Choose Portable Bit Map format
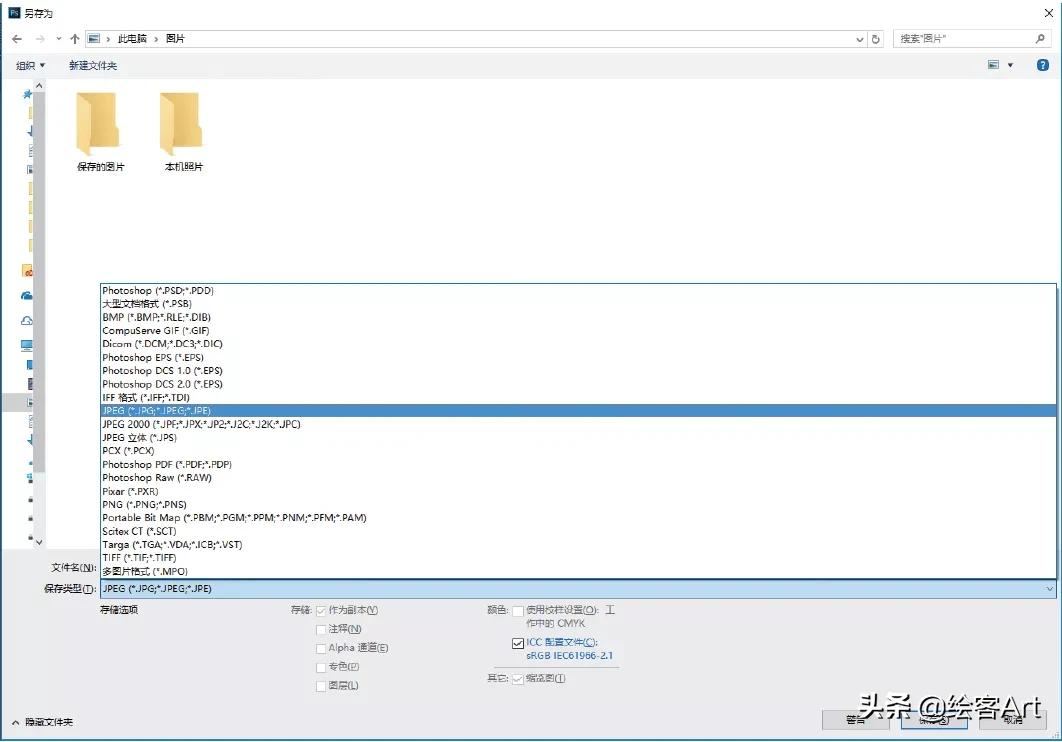The image size is (1062, 742). tap(578, 518)
